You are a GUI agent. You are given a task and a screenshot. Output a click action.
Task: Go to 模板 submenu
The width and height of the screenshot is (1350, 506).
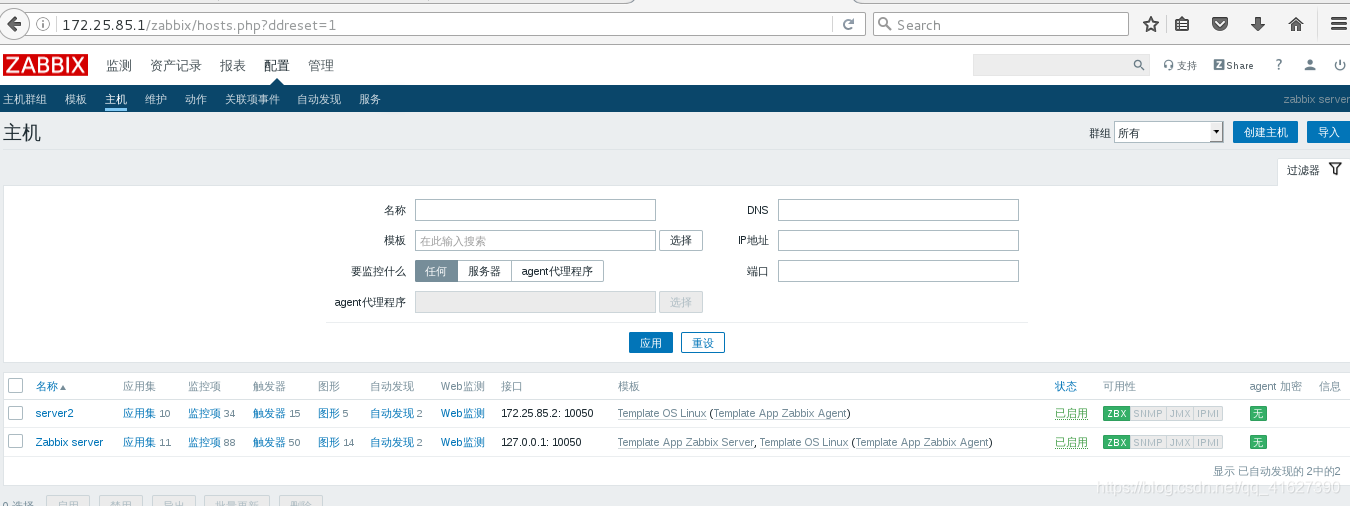pyautogui.click(x=76, y=99)
